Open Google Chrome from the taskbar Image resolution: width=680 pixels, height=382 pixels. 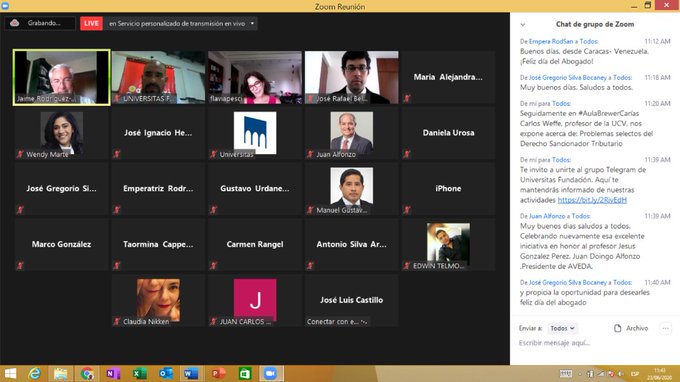[x=87, y=373]
